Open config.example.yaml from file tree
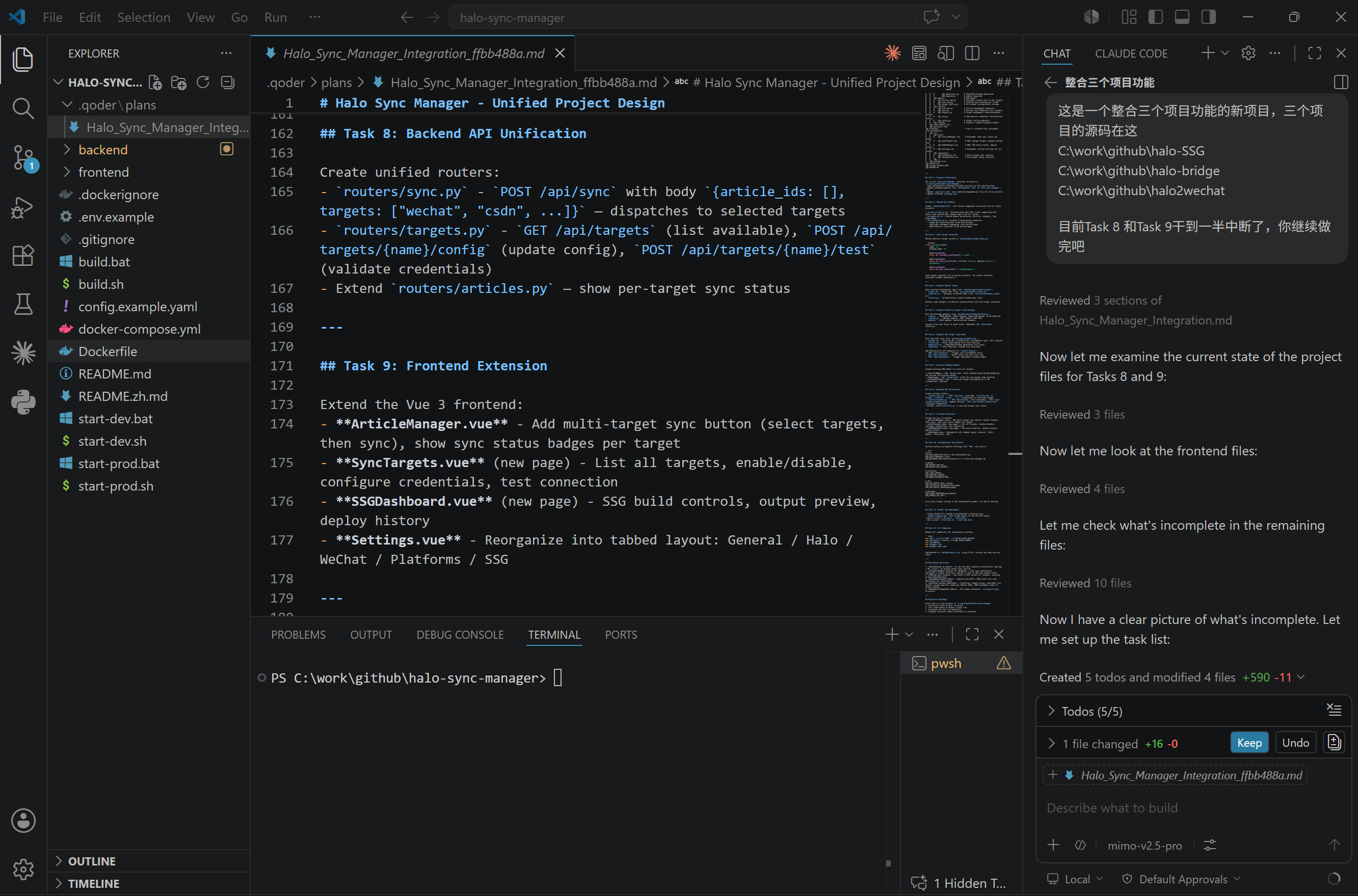1358x896 pixels. (149, 307)
